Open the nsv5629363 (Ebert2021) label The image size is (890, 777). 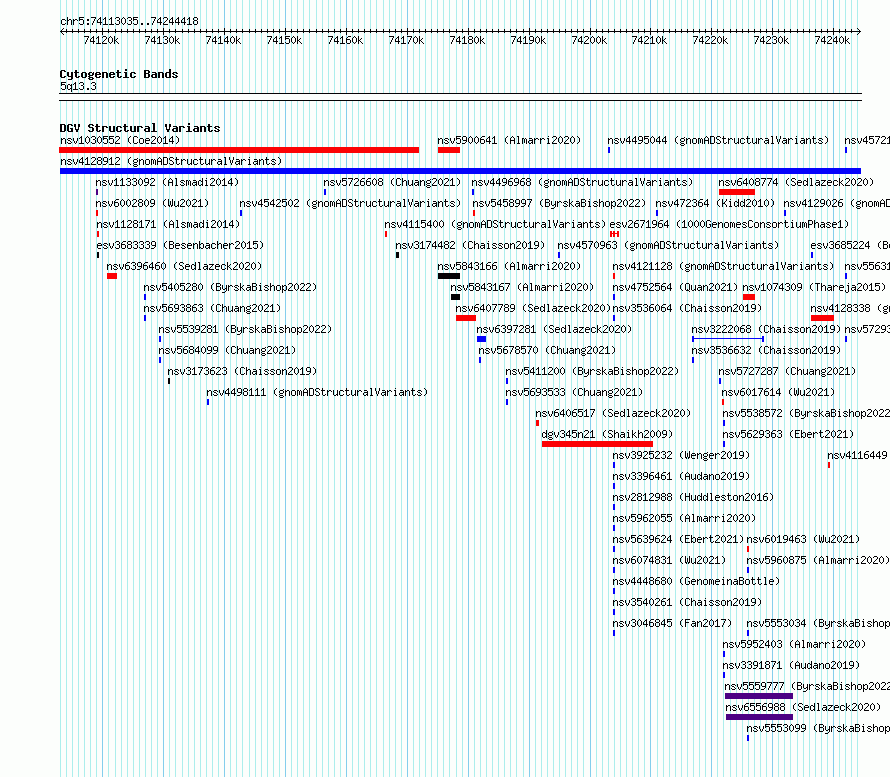pyautogui.click(x=788, y=434)
